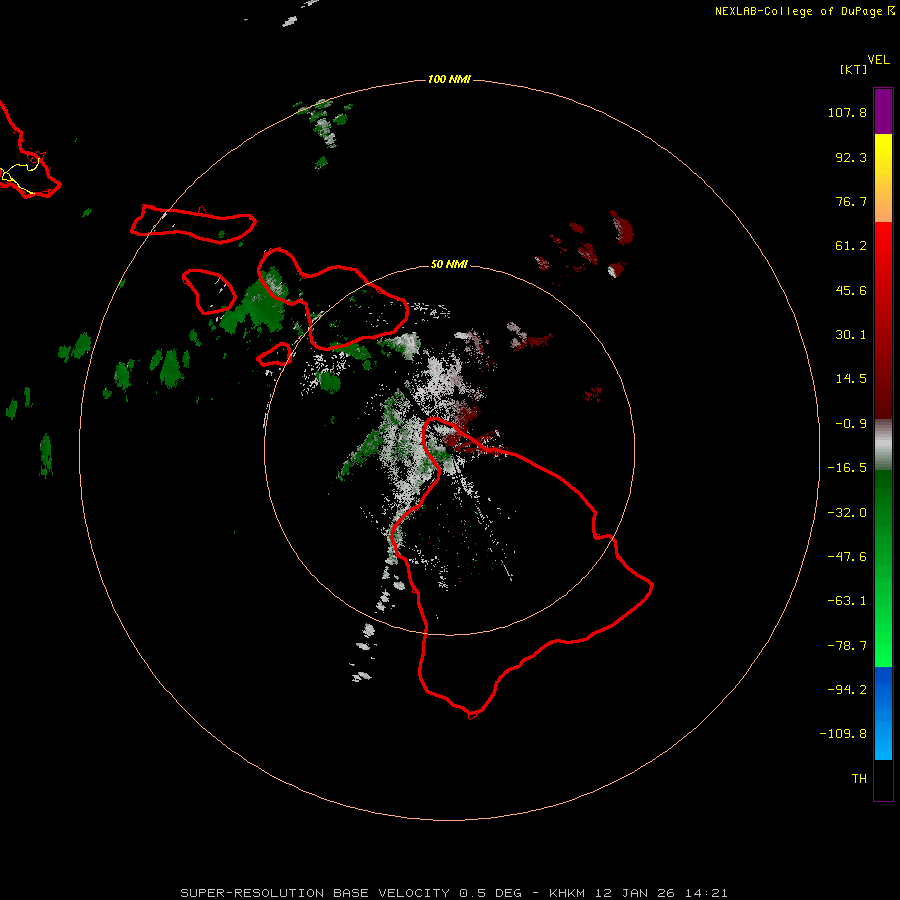Viewport: 900px width, 900px height.
Task: Select the 61.2 scale label
Action: (x=851, y=246)
